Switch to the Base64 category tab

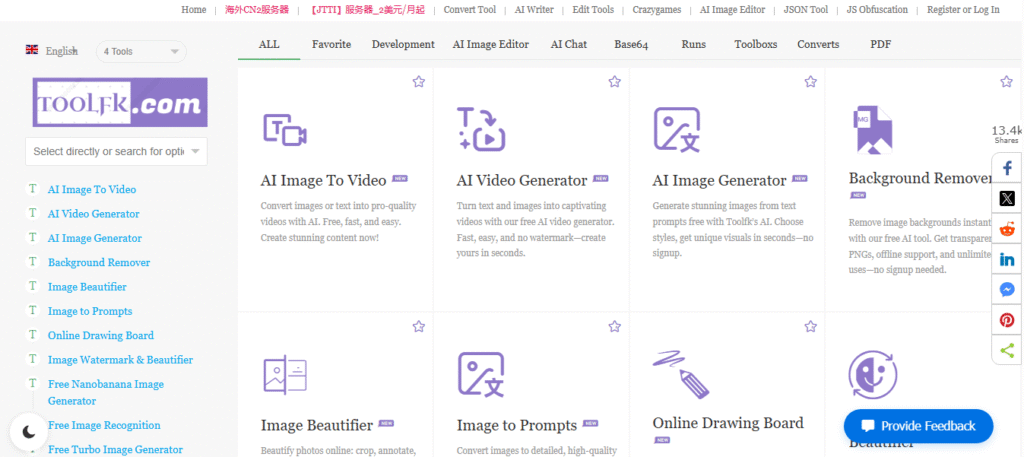(x=631, y=44)
